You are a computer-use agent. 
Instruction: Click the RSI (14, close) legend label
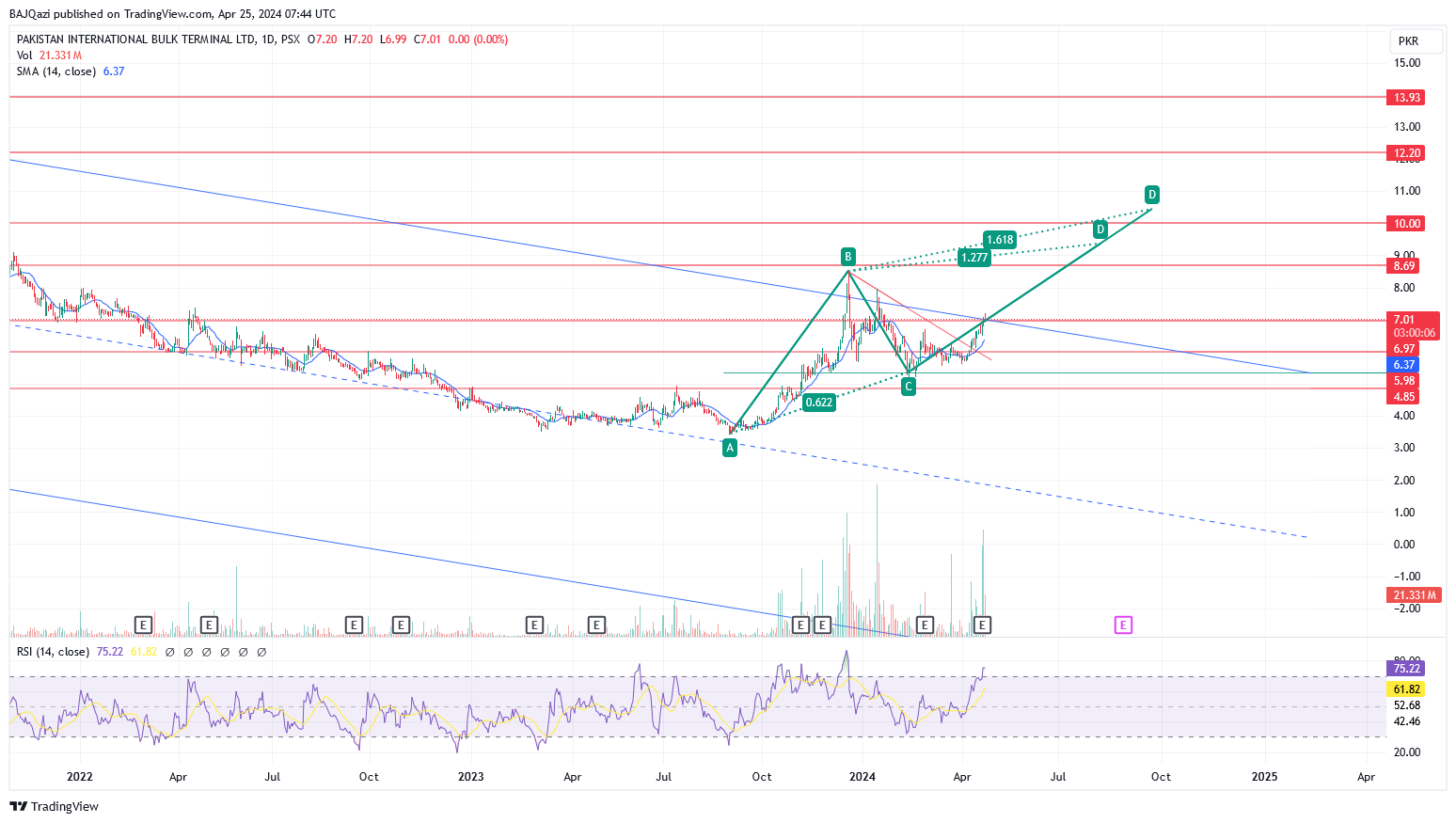[53, 652]
